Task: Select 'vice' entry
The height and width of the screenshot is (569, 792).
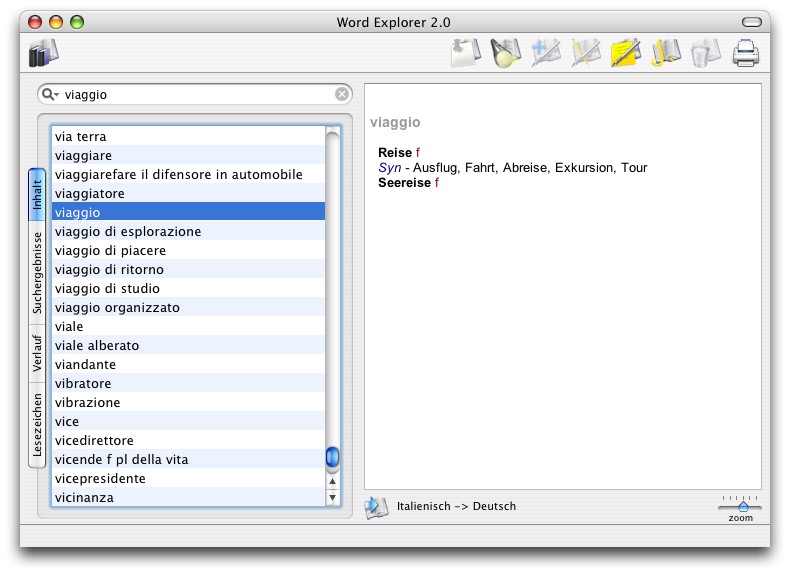Action: point(188,421)
